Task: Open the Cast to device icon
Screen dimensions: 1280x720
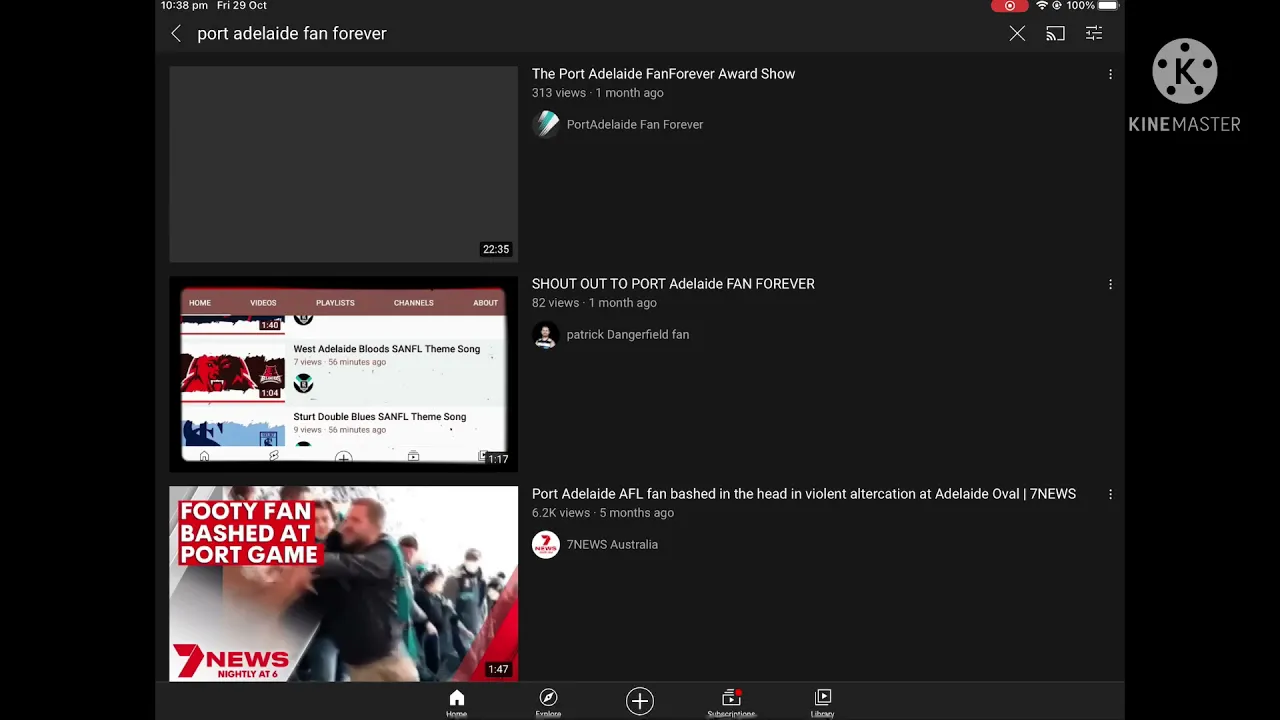Action: (x=1055, y=34)
